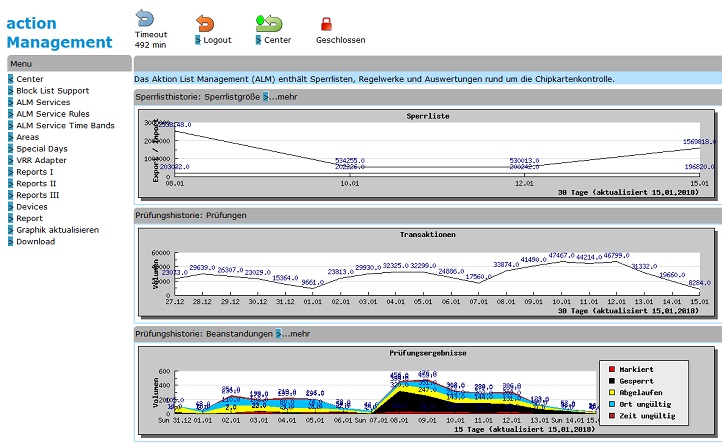Image resolution: width=722 pixels, height=444 pixels.
Task: Click the orange Logout arrow icon
Action: [205, 22]
